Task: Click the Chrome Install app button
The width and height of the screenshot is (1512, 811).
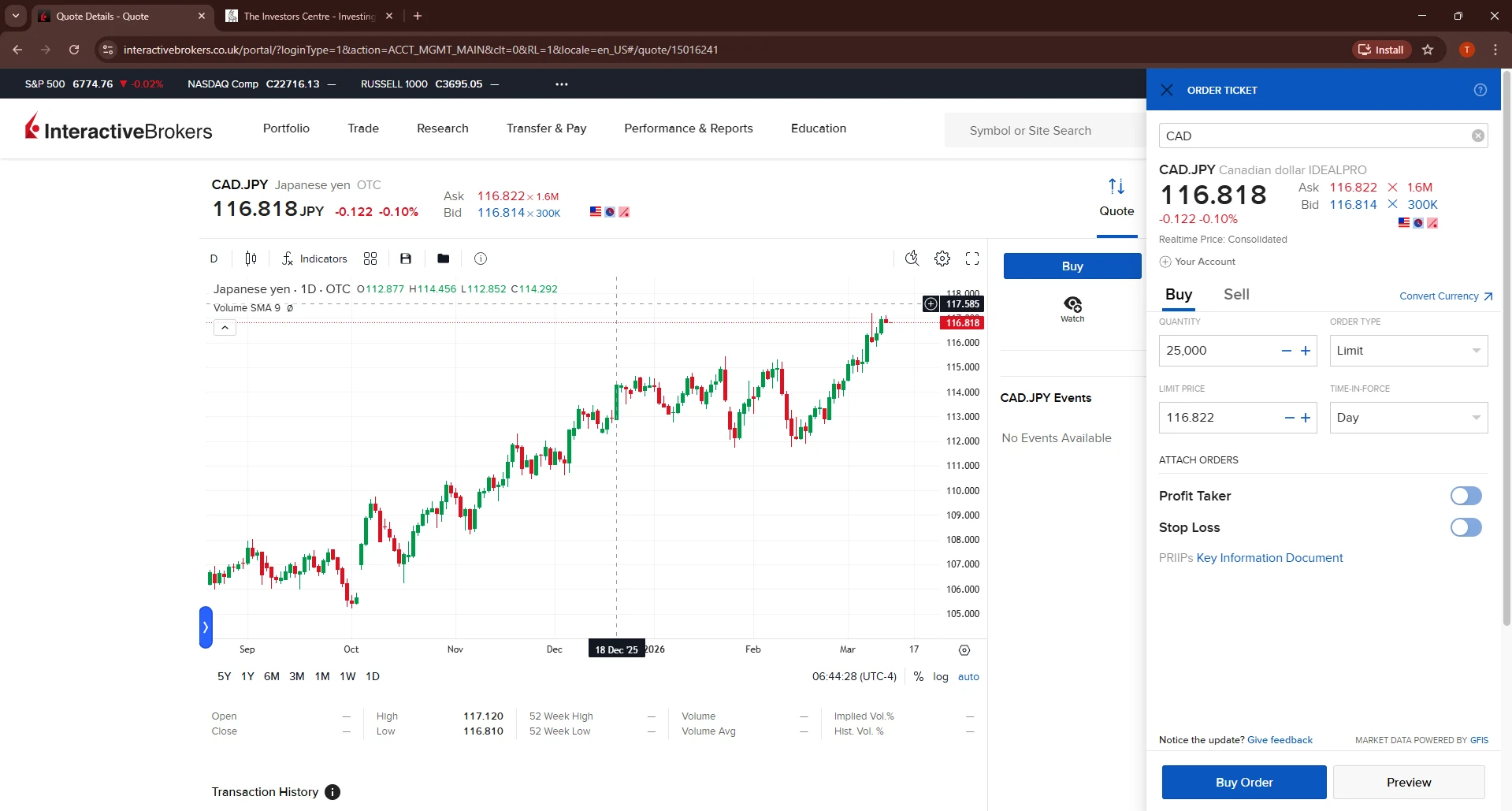Action: [x=1382, y=50]
